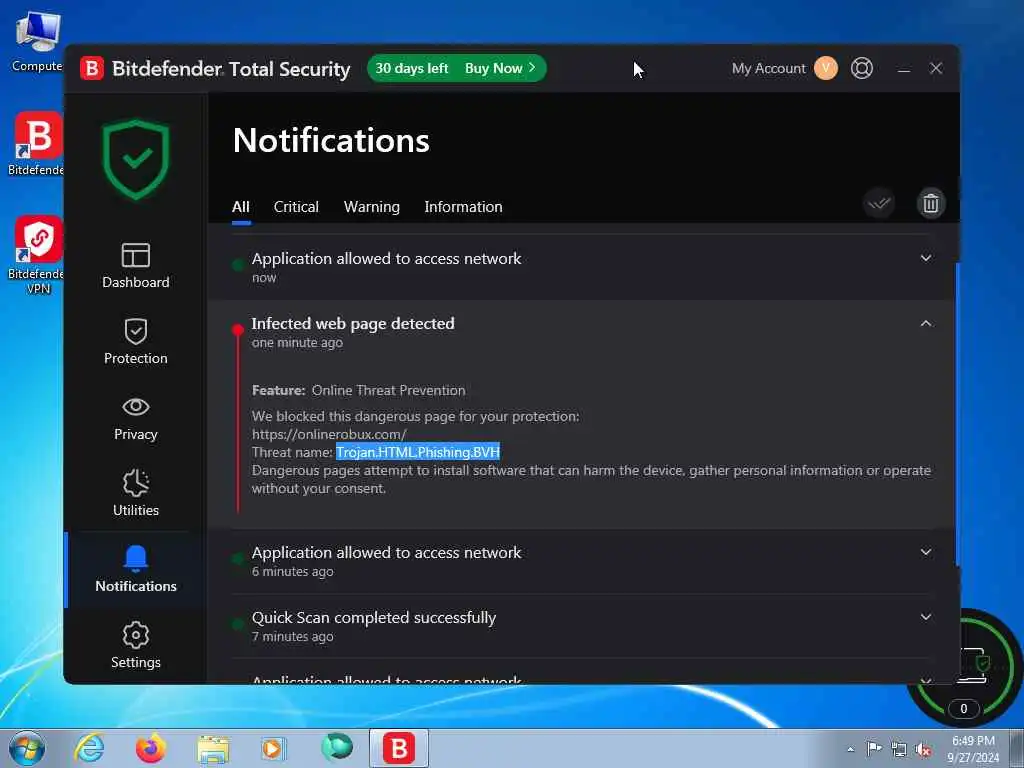Click Feature: Online Threat Prevention text
The width and height of the screenshot is (1024, 768).
[359, 391]
